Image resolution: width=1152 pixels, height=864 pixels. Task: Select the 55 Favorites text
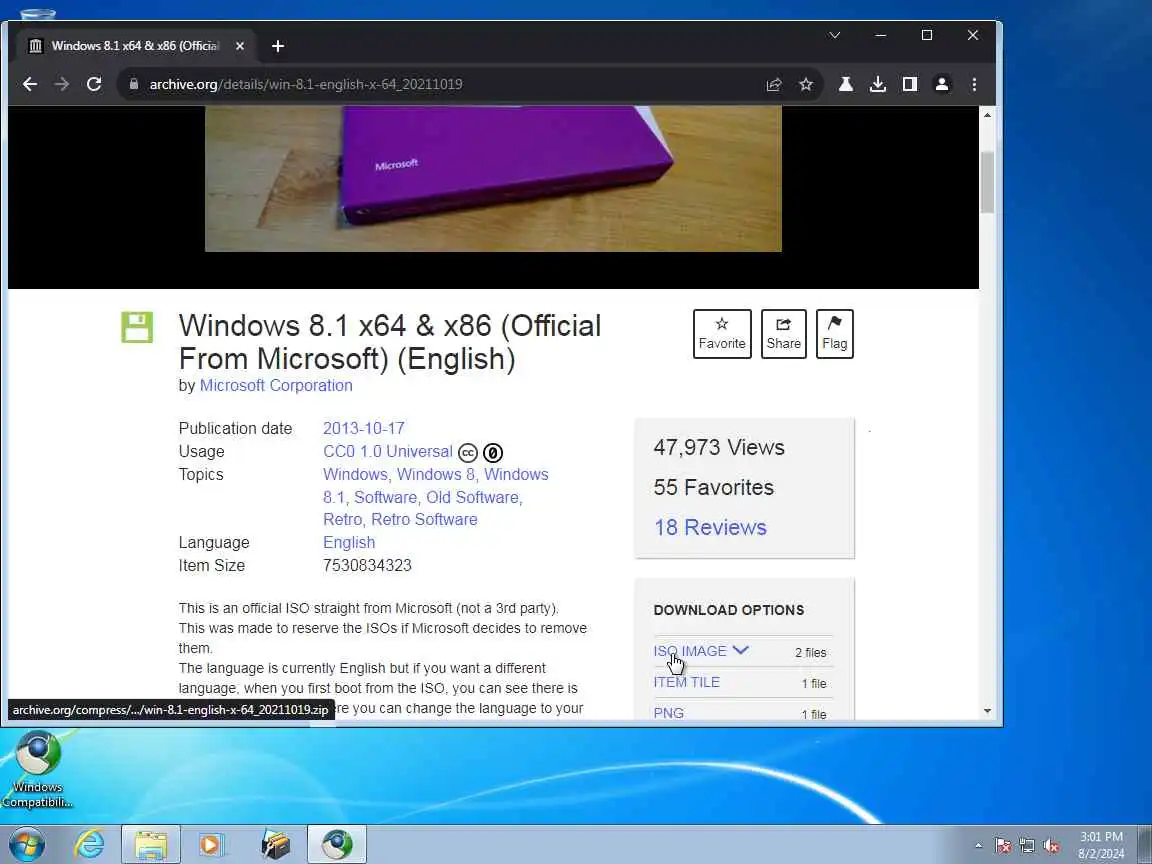713,487
